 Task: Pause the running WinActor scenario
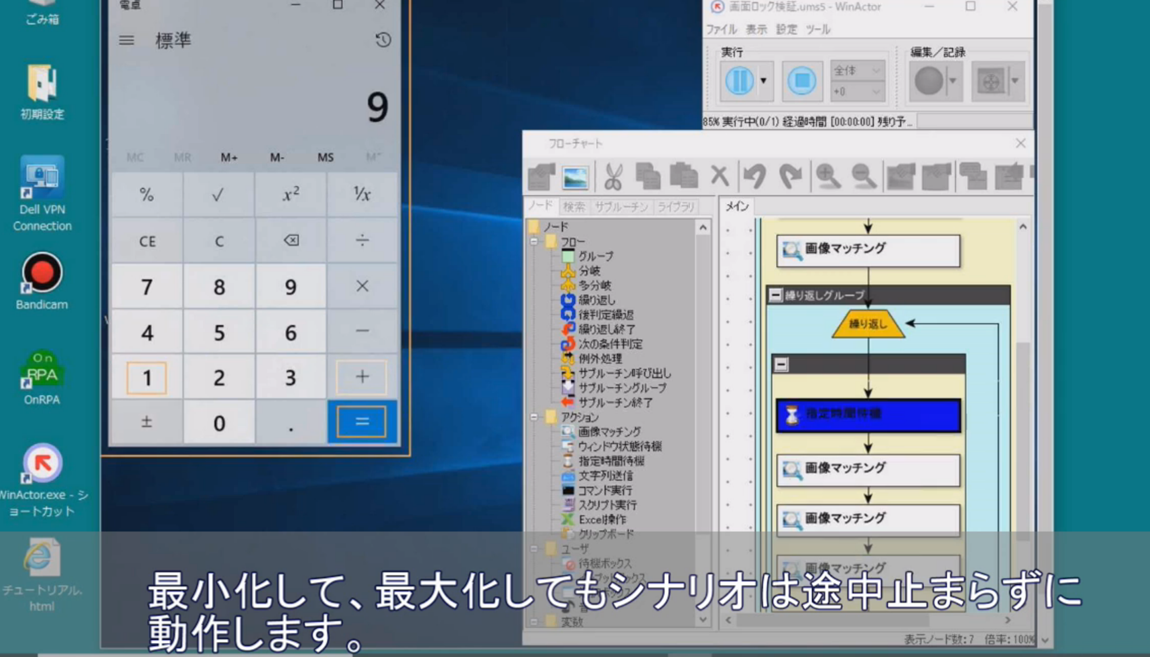pyautogui.click(x=739, y=81)
